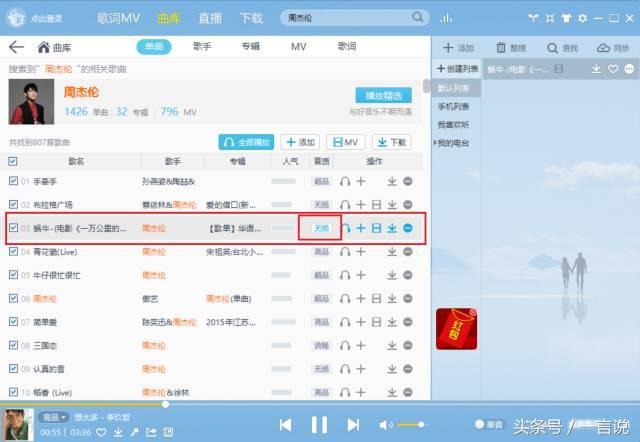Add song 02 布拉格广场 with the plus icon
The height and width of the screenshot is (442, 640).
[361, 204]
